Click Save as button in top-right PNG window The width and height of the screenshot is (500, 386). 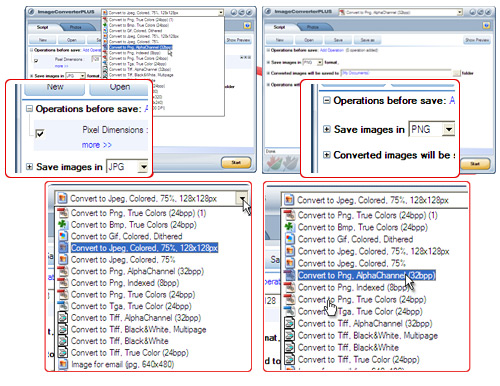[x=367, y=40]
